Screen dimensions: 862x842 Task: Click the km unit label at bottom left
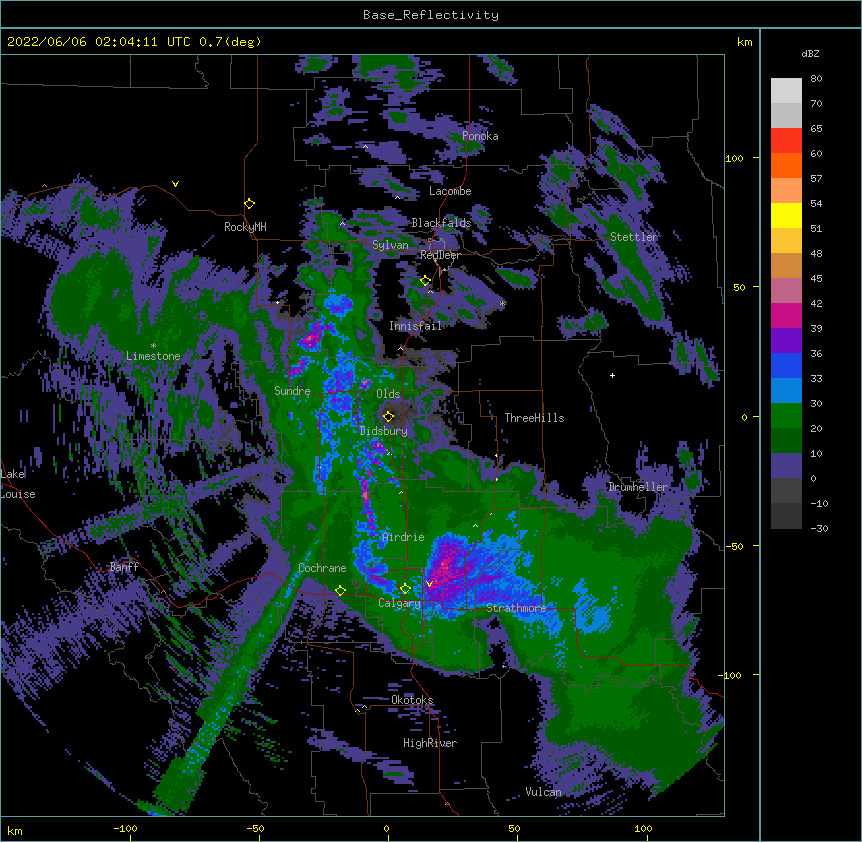(x=15, y=830)
